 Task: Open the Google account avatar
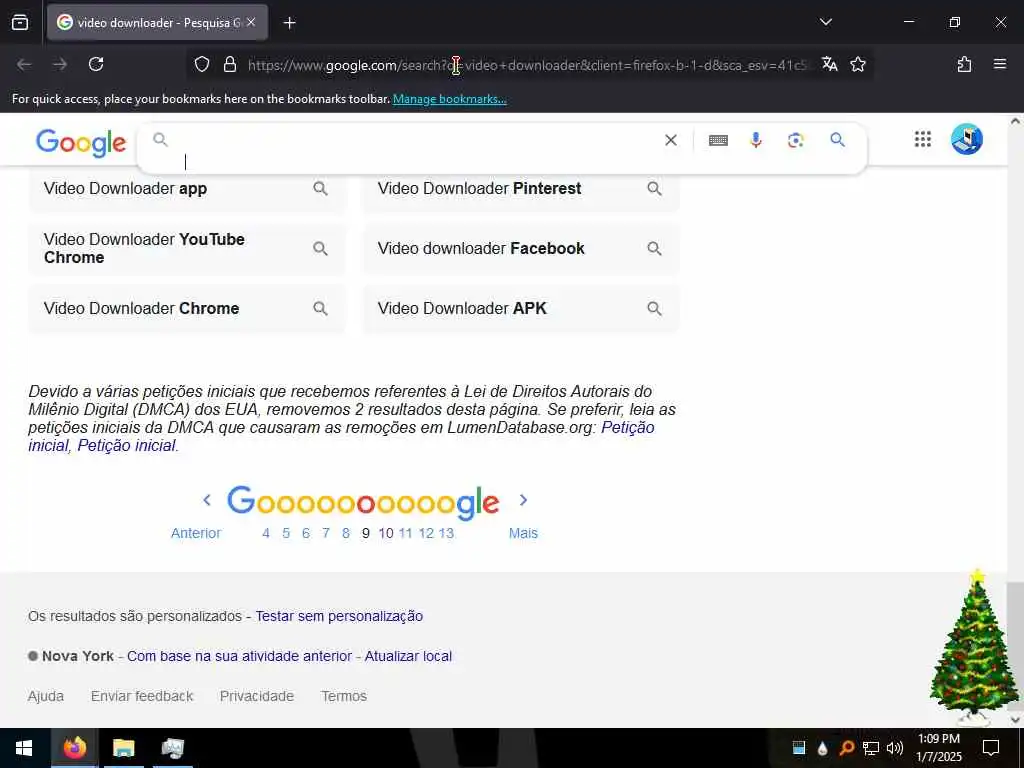click(x=967, y=139)
